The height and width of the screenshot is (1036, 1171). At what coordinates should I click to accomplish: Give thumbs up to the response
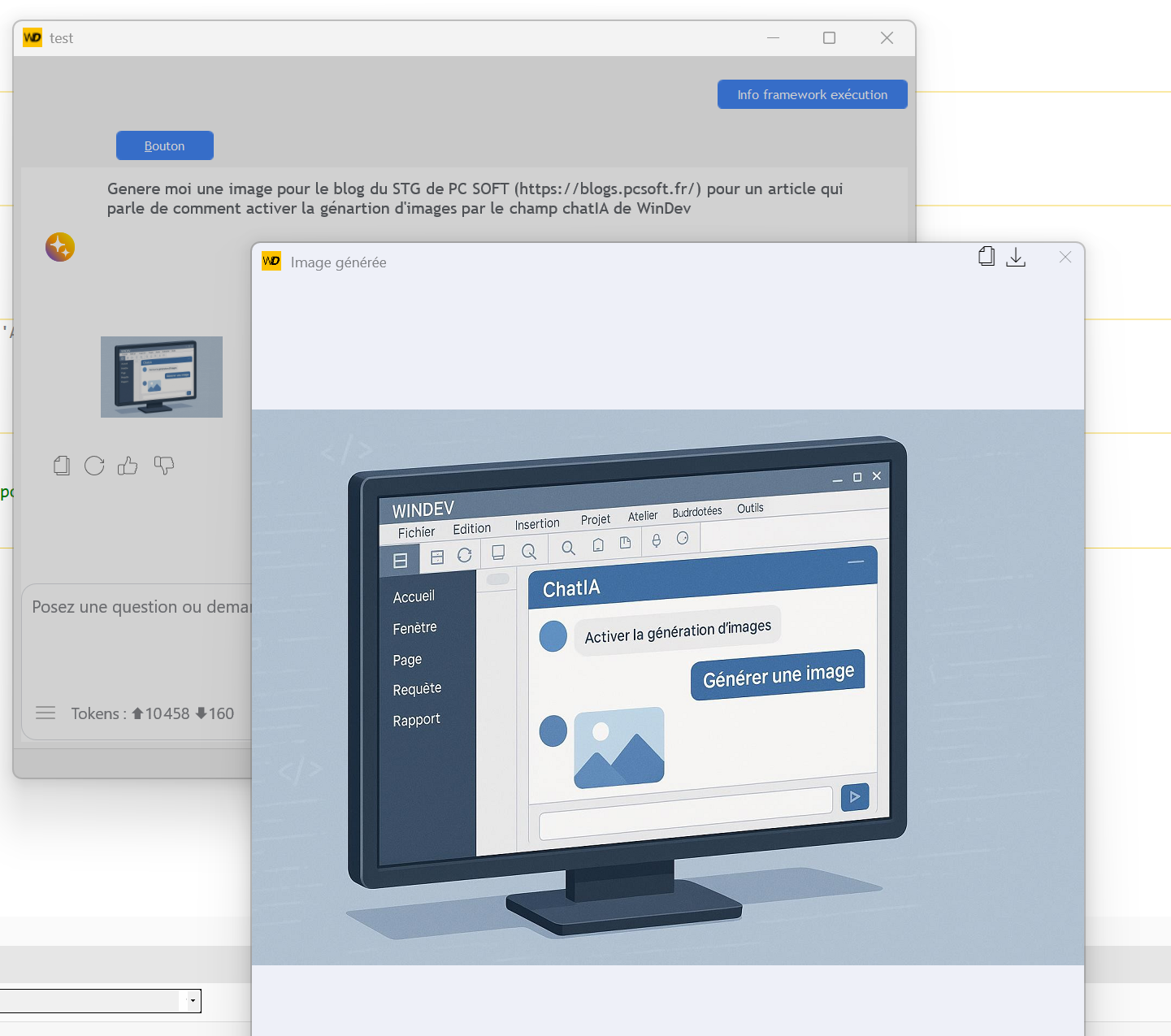point(128,466)
